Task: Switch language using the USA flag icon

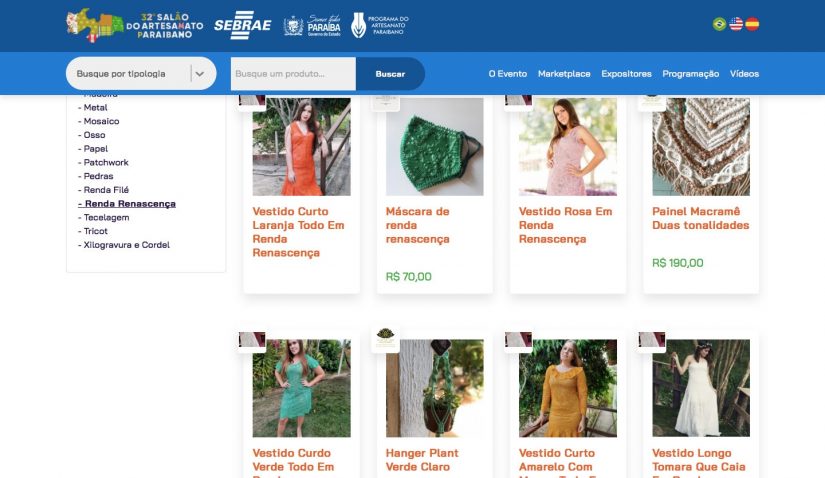Action: point(736,24)
